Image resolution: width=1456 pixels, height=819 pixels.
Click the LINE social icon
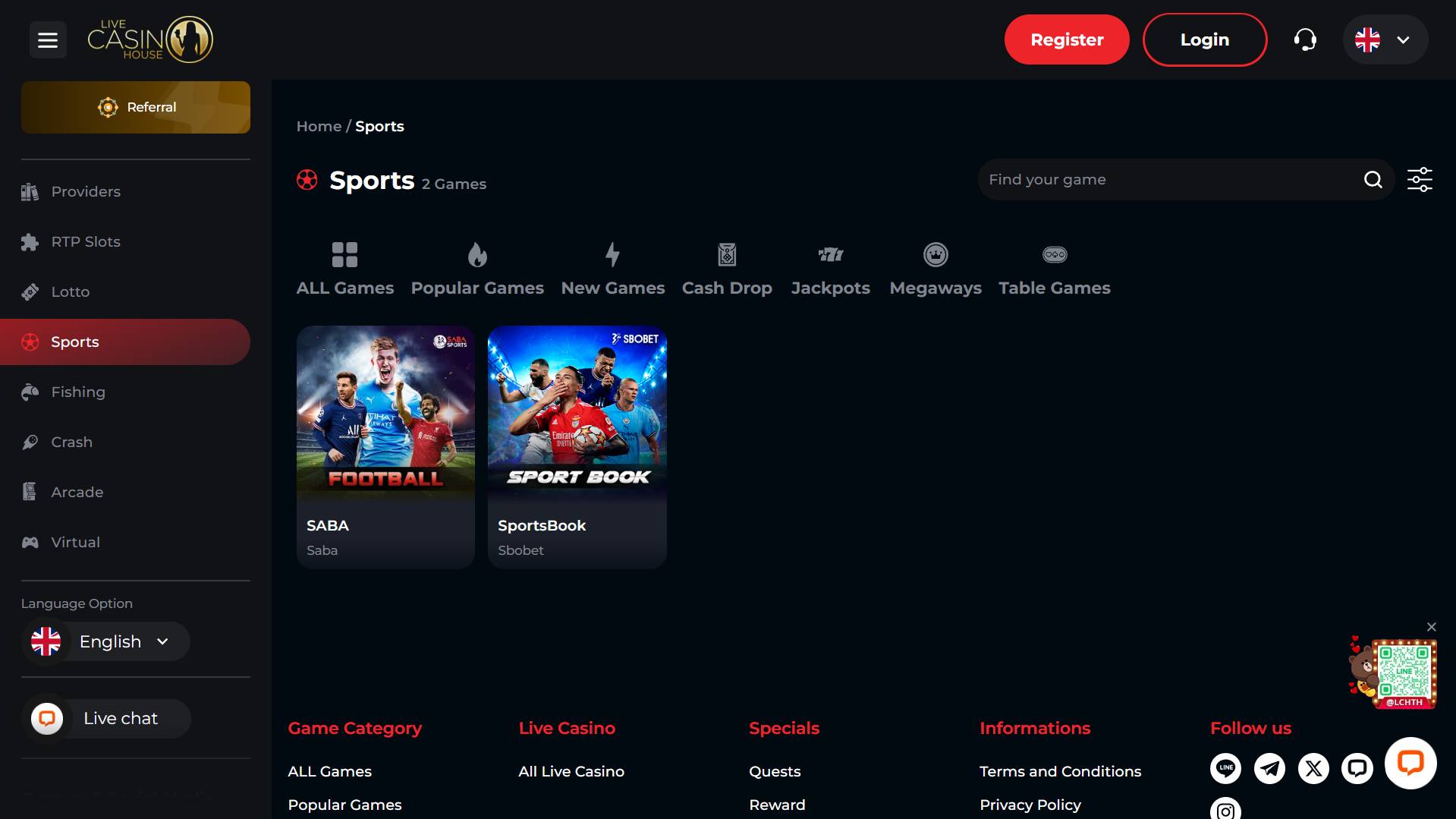pos(1225,768)
